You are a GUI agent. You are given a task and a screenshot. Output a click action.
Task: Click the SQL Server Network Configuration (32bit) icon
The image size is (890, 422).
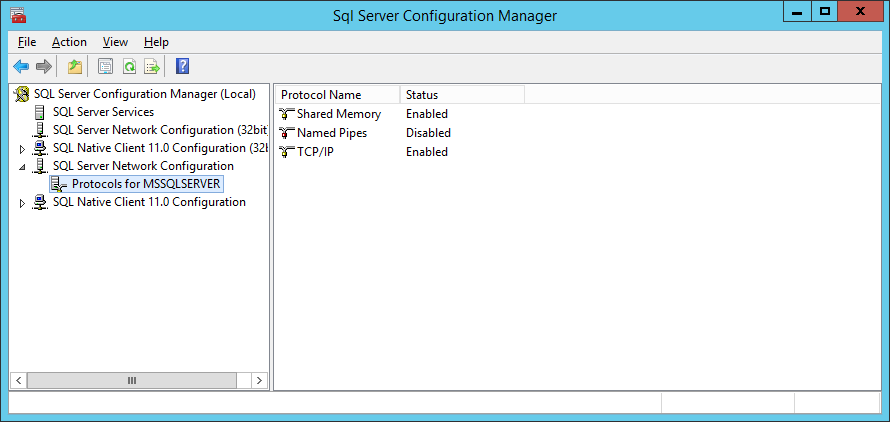40,130
